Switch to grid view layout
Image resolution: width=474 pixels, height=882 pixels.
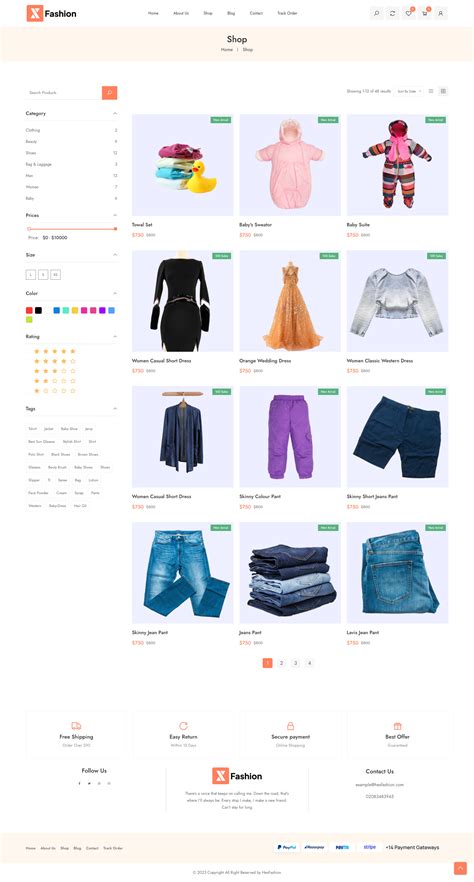click(x=443, y=91)
